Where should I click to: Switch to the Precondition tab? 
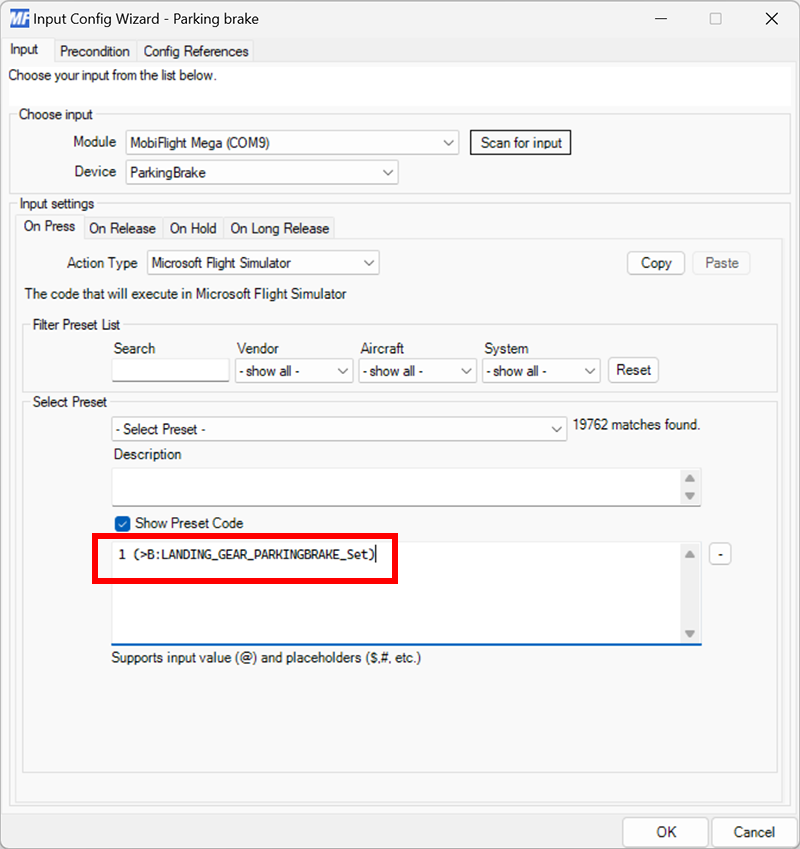(95, 51)
